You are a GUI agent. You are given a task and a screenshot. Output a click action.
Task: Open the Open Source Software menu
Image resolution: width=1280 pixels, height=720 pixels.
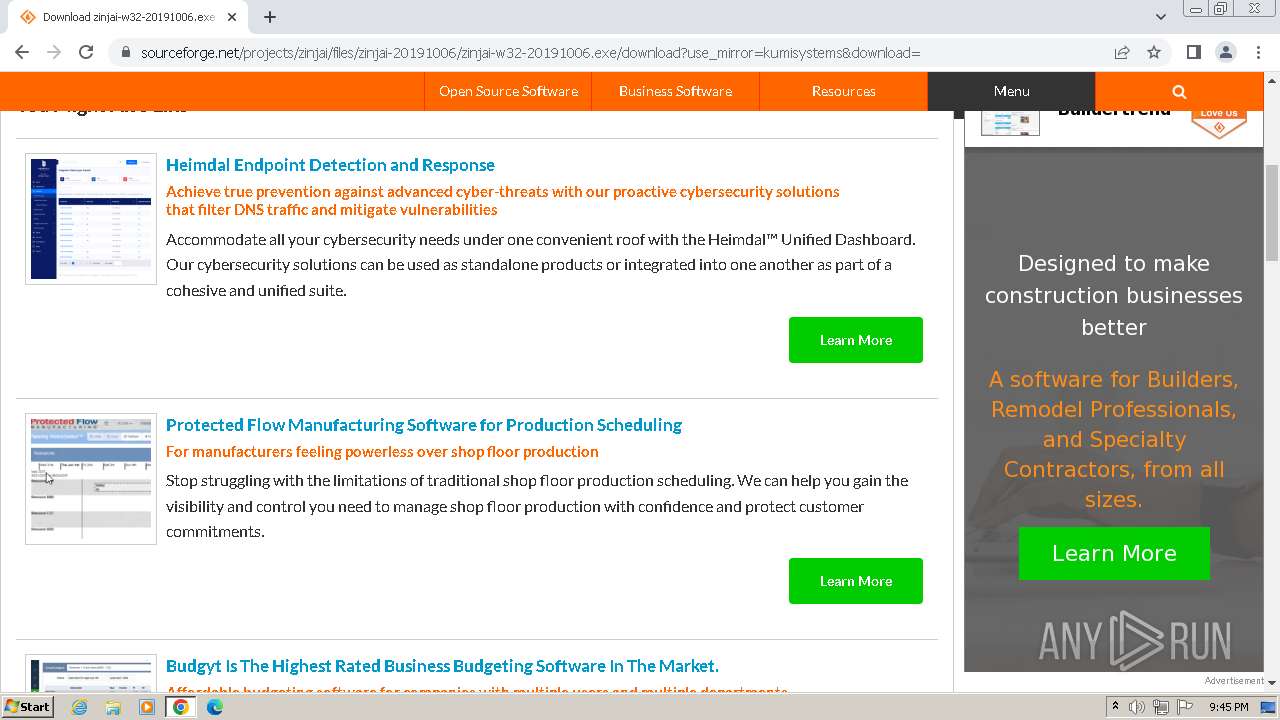[x=508, y=91]
